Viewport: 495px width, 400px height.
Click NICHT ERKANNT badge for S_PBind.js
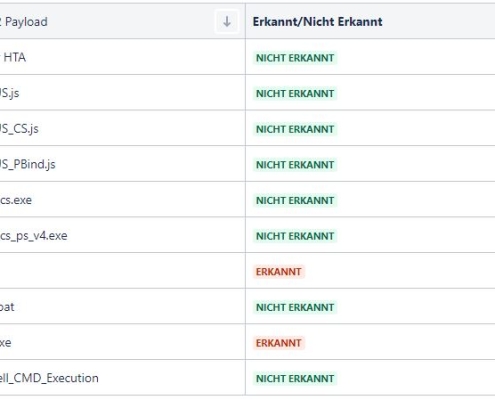295,165
